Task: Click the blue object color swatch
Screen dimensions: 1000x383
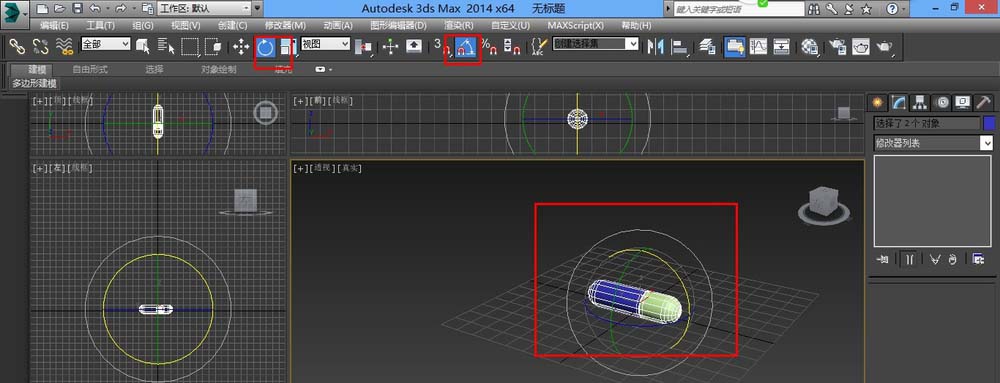Action: (x=989, y=123)
